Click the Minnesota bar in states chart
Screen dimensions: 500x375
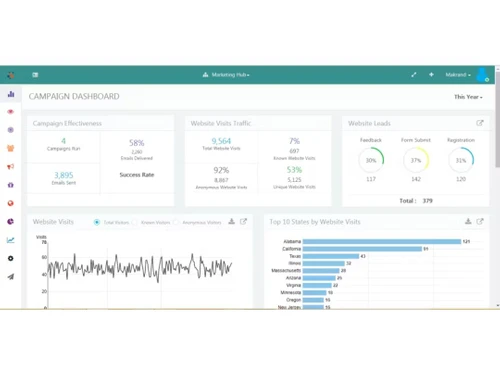tap(314, 292)
